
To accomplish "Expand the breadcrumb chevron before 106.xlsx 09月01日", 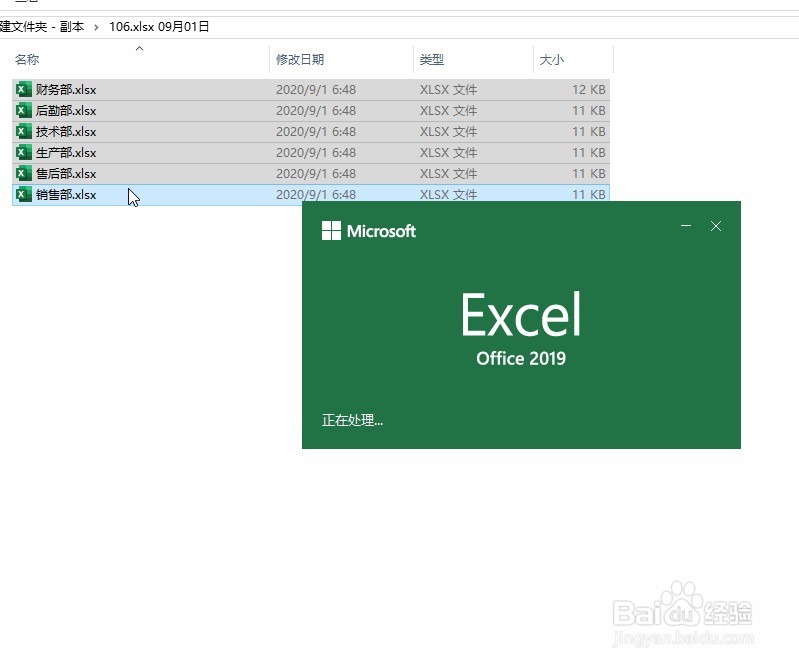I will (96, 27).
